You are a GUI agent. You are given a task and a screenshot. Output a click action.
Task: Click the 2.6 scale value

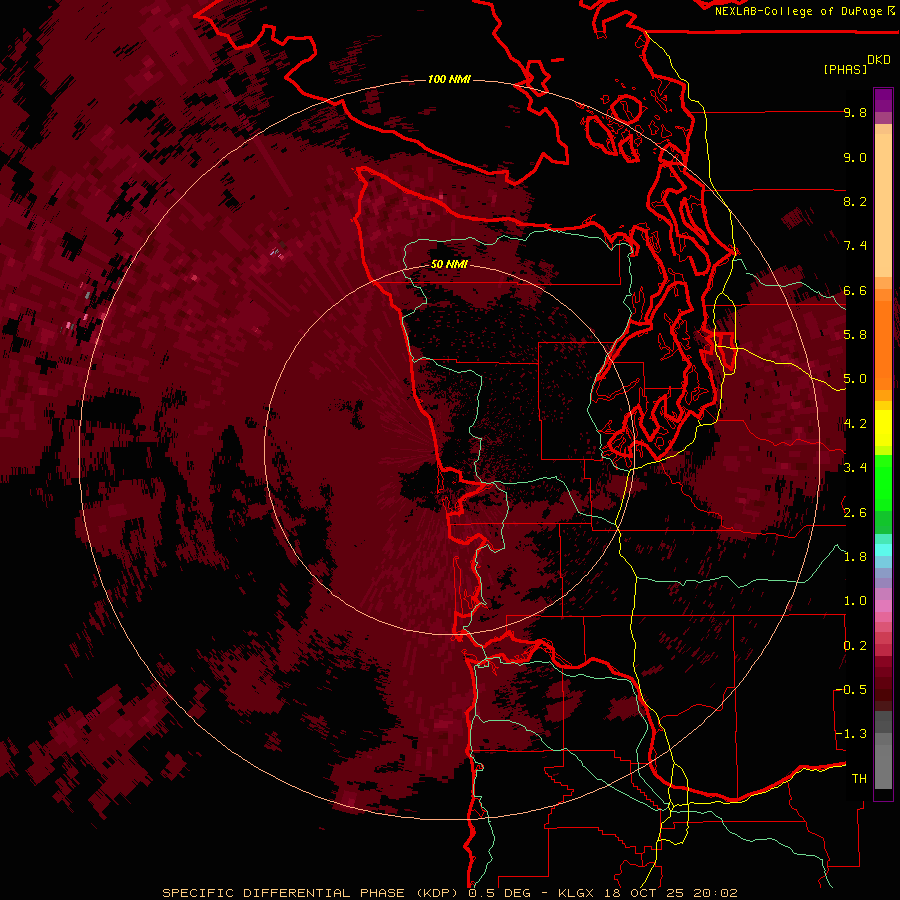(855, 513)
